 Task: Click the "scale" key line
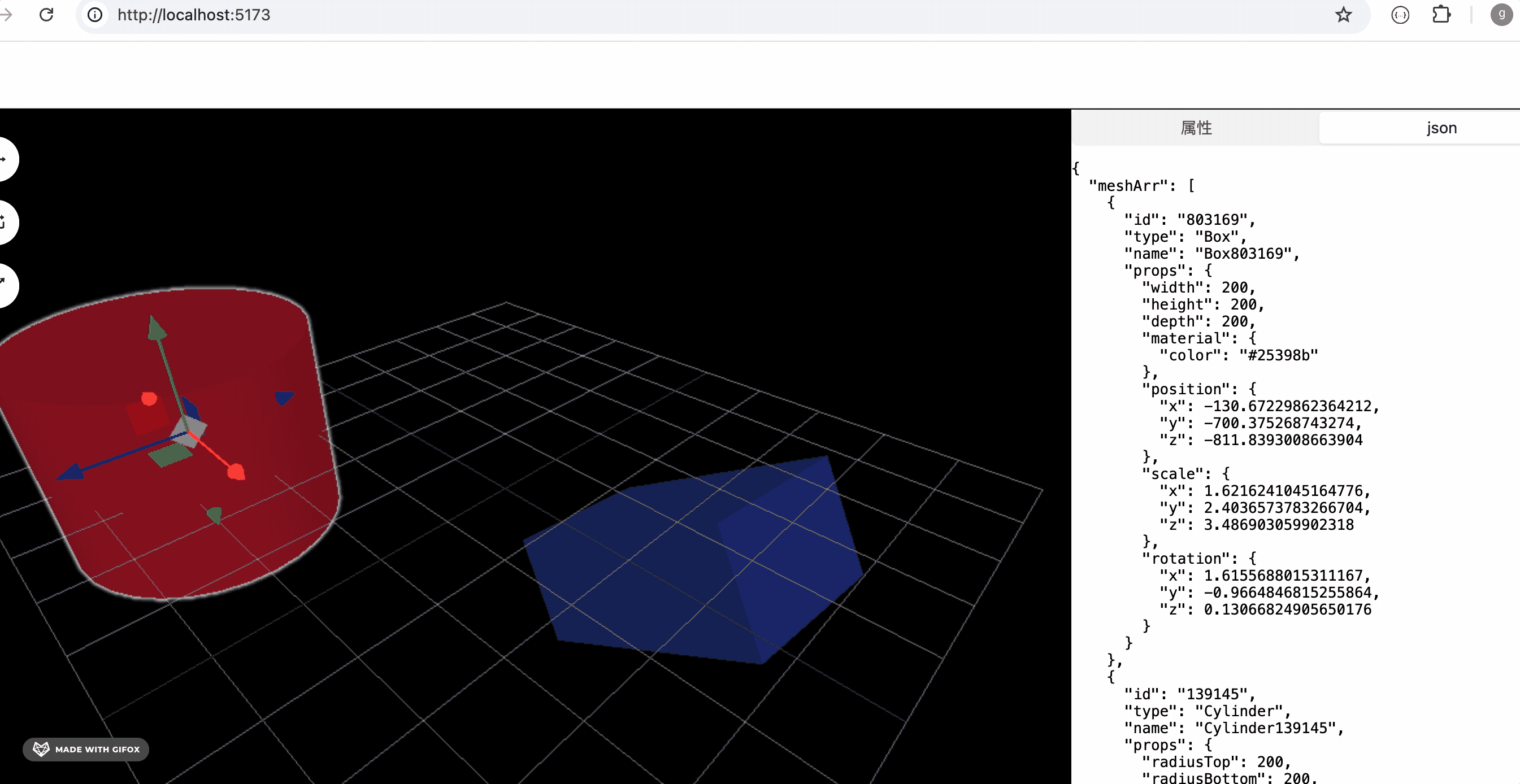tap(1185, 474)
